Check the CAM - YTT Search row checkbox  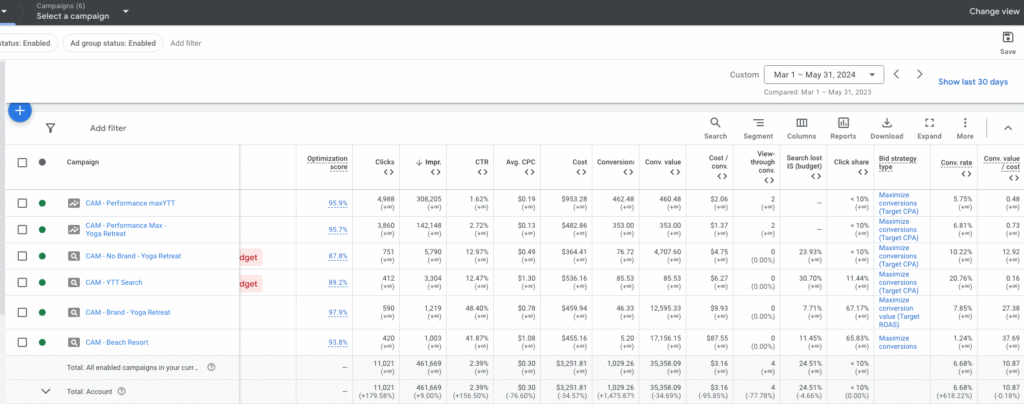22,283
